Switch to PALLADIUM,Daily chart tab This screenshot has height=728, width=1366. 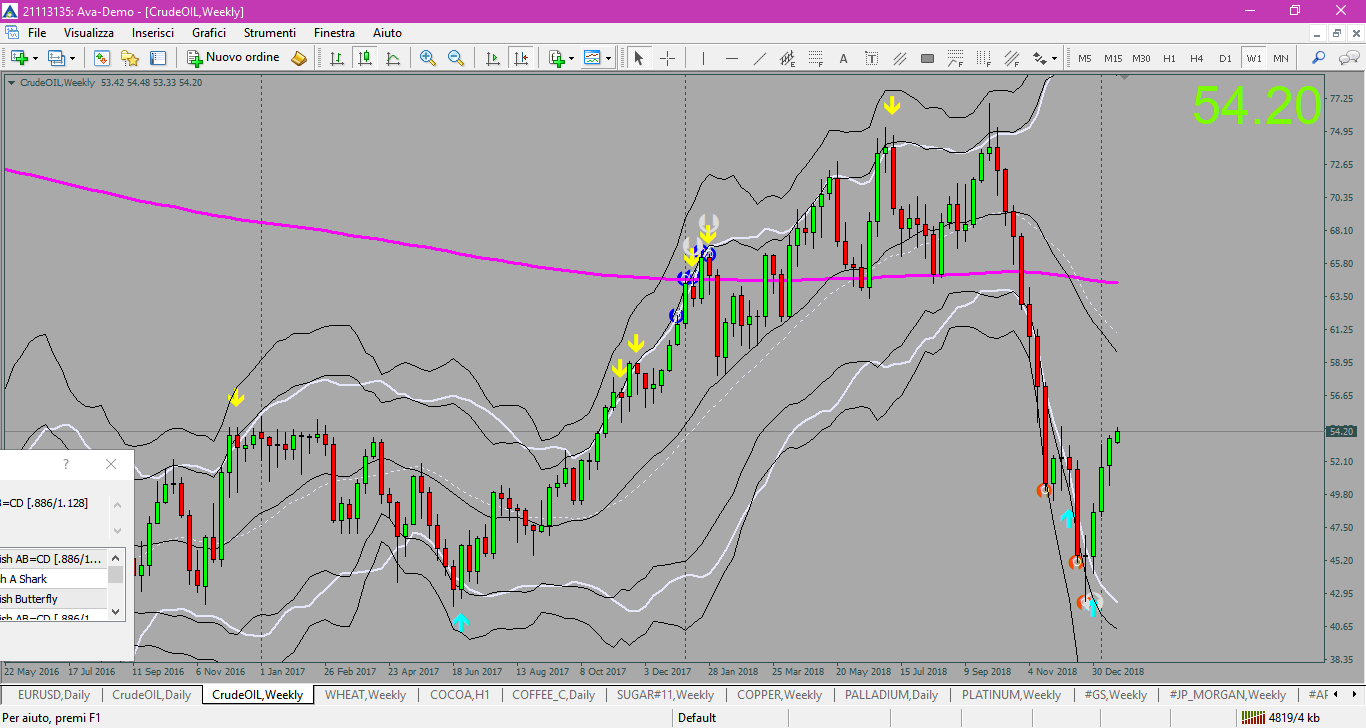point(891,695)
